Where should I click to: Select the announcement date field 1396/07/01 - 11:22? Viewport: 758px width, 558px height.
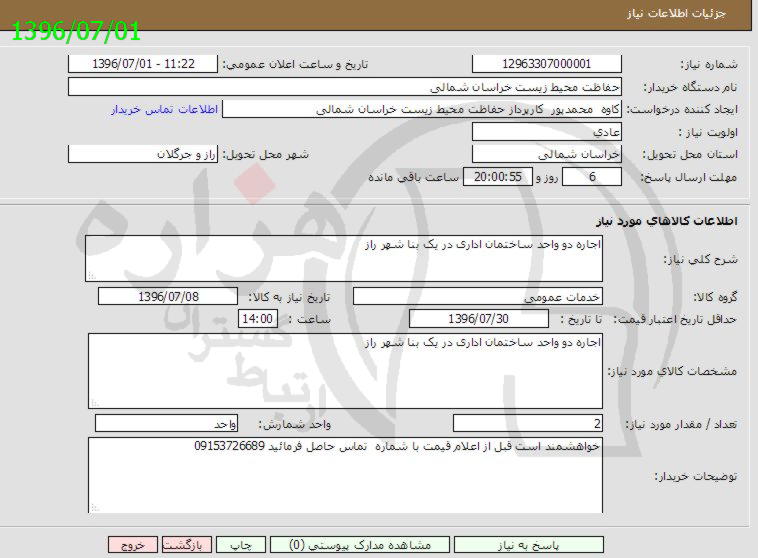click(143, 64)
